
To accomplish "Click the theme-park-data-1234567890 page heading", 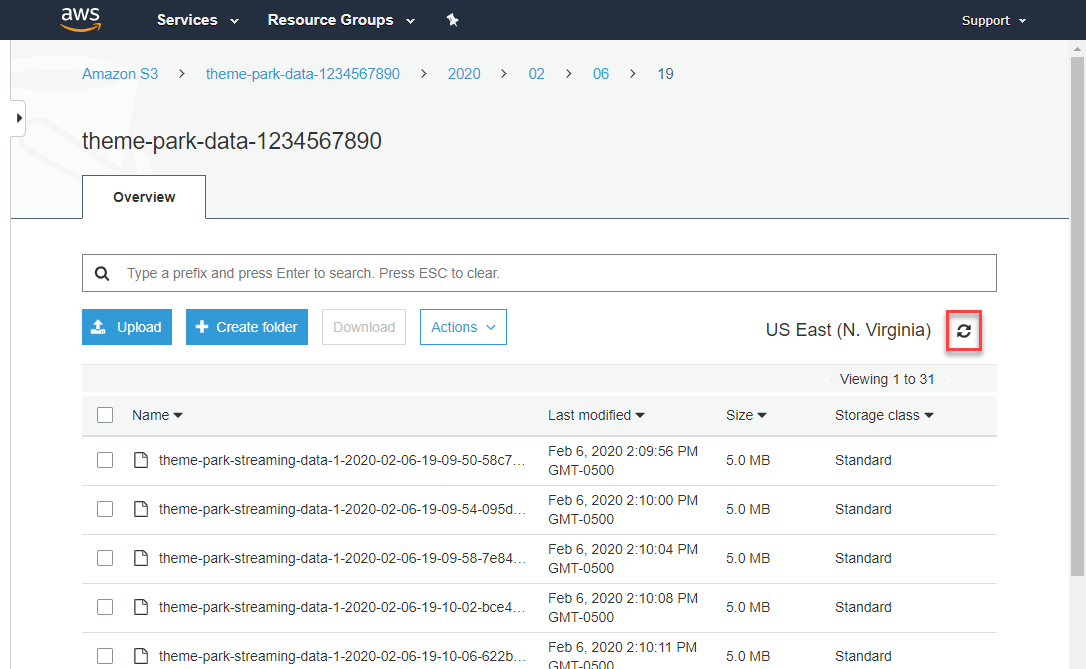I will [x=232, y=141].
